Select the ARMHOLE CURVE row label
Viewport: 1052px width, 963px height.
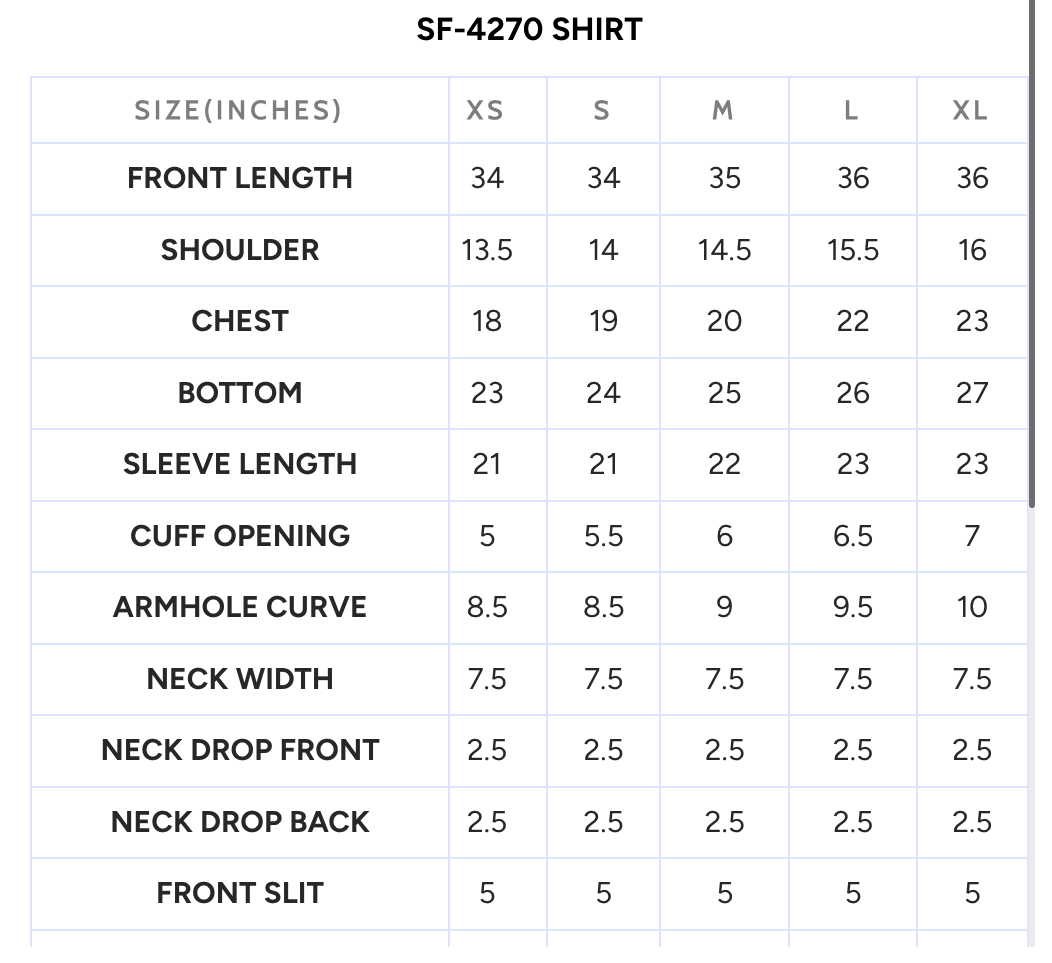240,607
